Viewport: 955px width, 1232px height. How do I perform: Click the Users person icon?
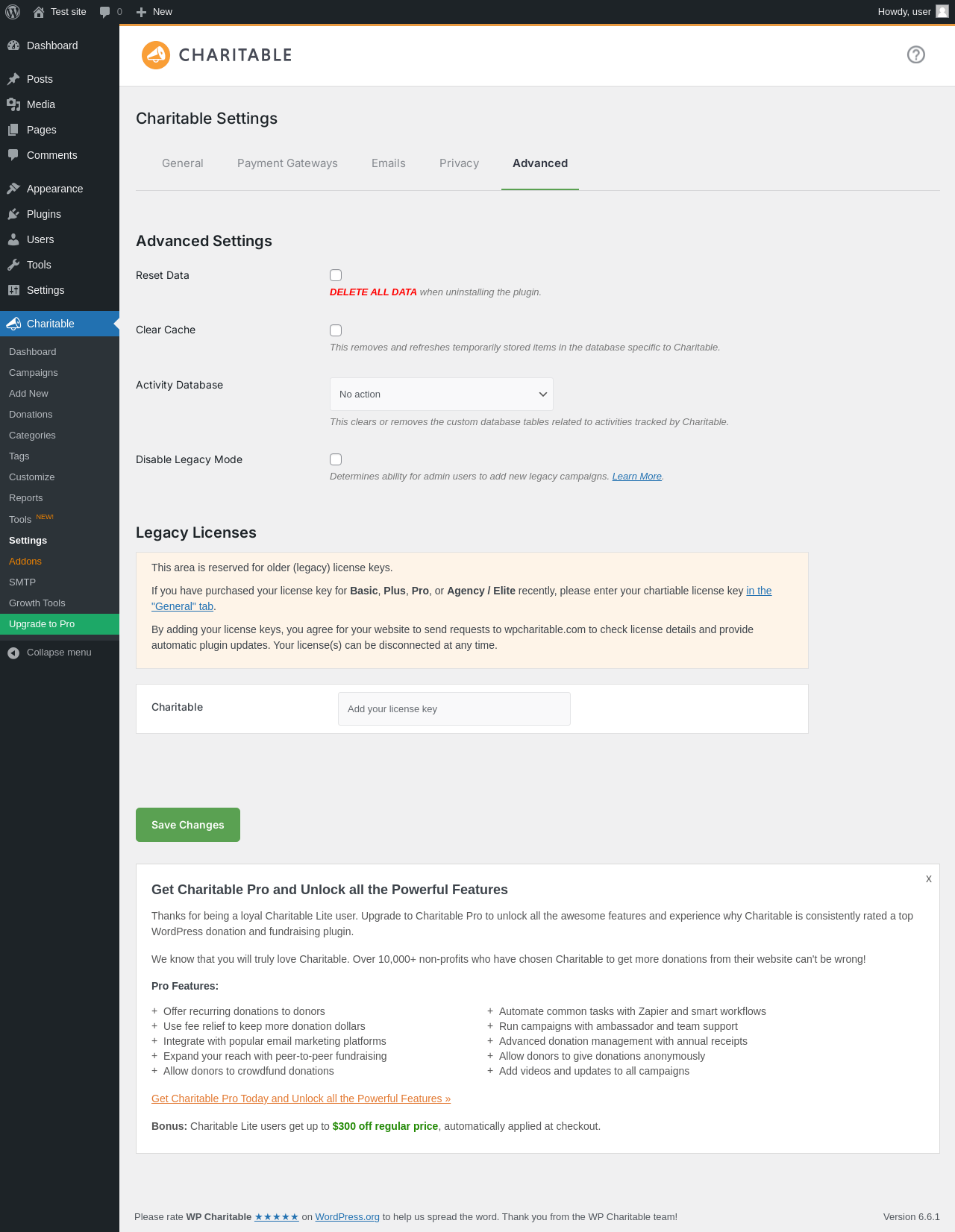point(13,239)
